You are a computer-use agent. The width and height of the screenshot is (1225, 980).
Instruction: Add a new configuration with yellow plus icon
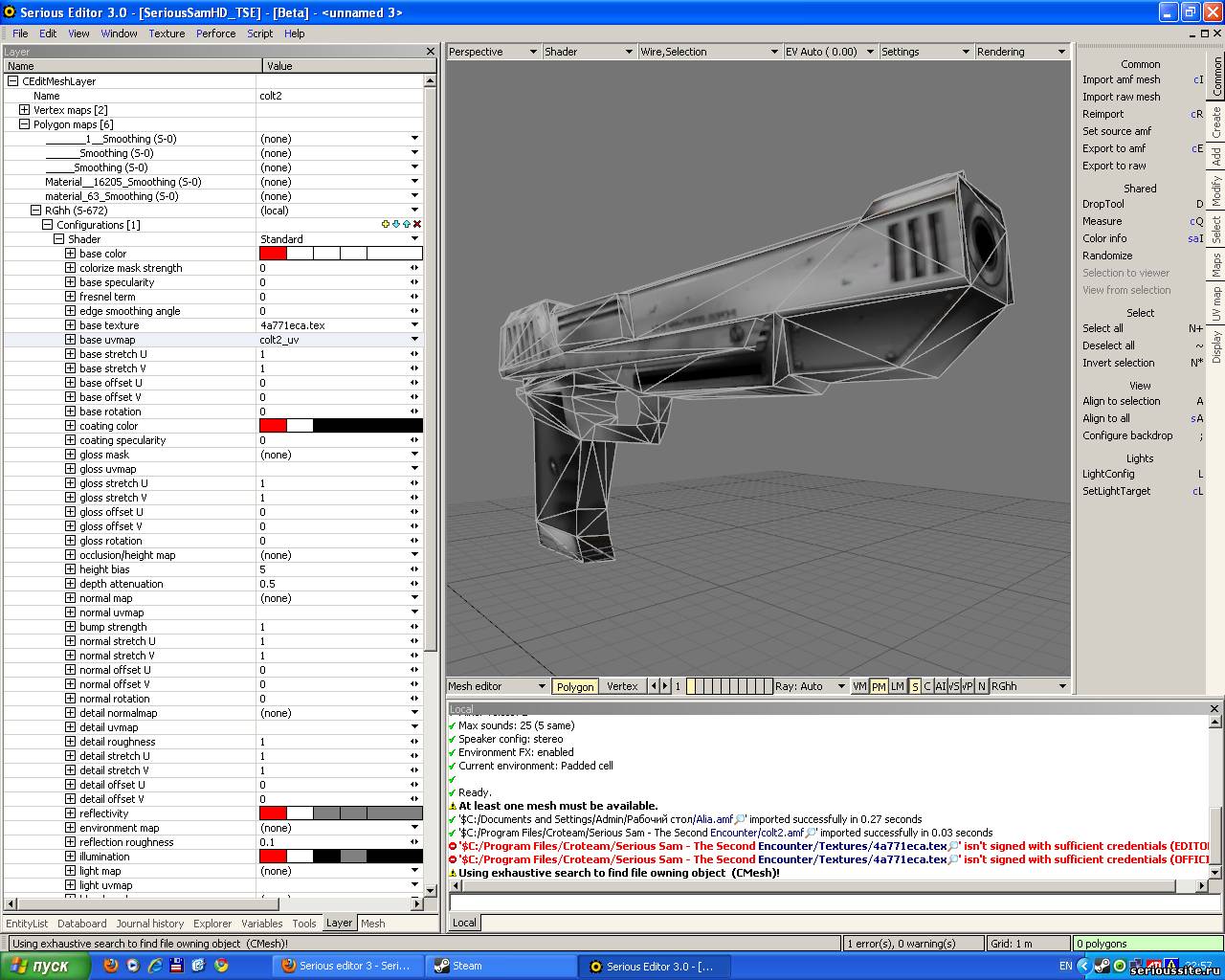[x=386, y=224]
